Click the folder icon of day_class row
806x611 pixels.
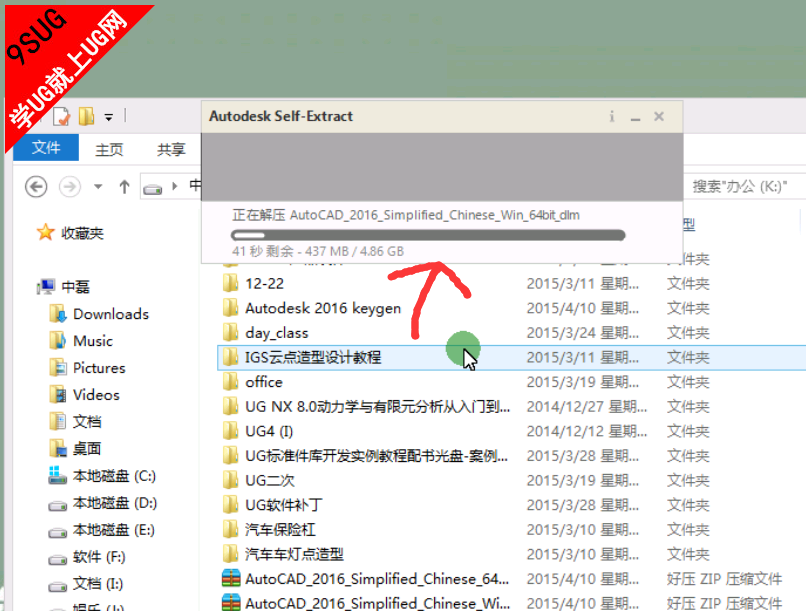(x=230, y=332)
